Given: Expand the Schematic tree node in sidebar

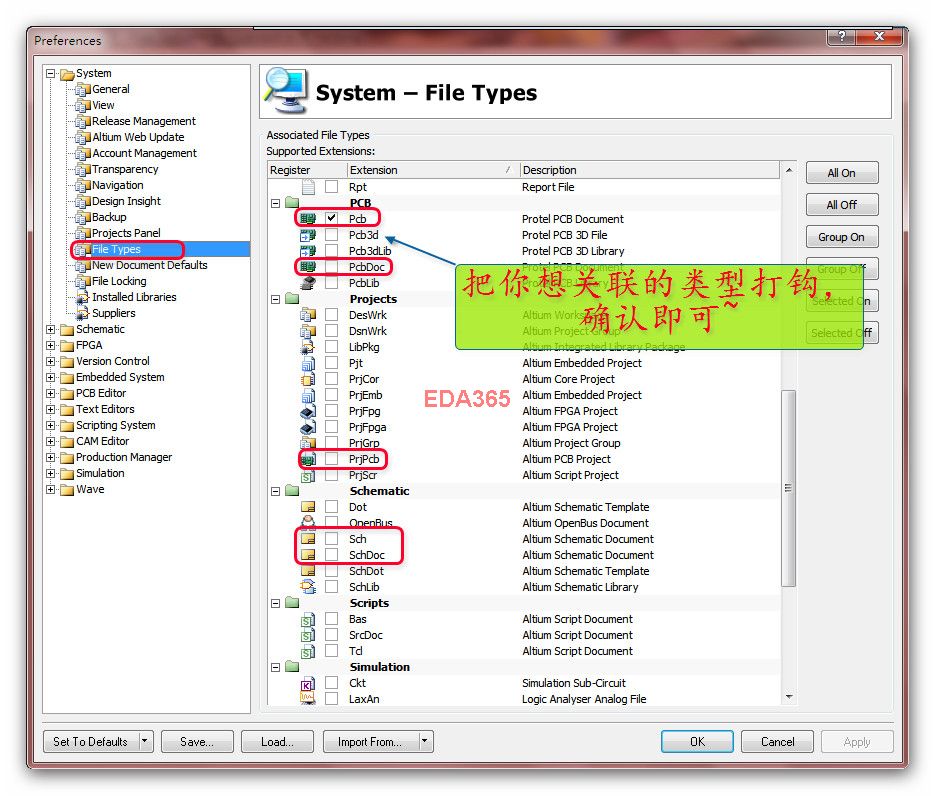Looking at the screenshot, I should click(51, 330).
